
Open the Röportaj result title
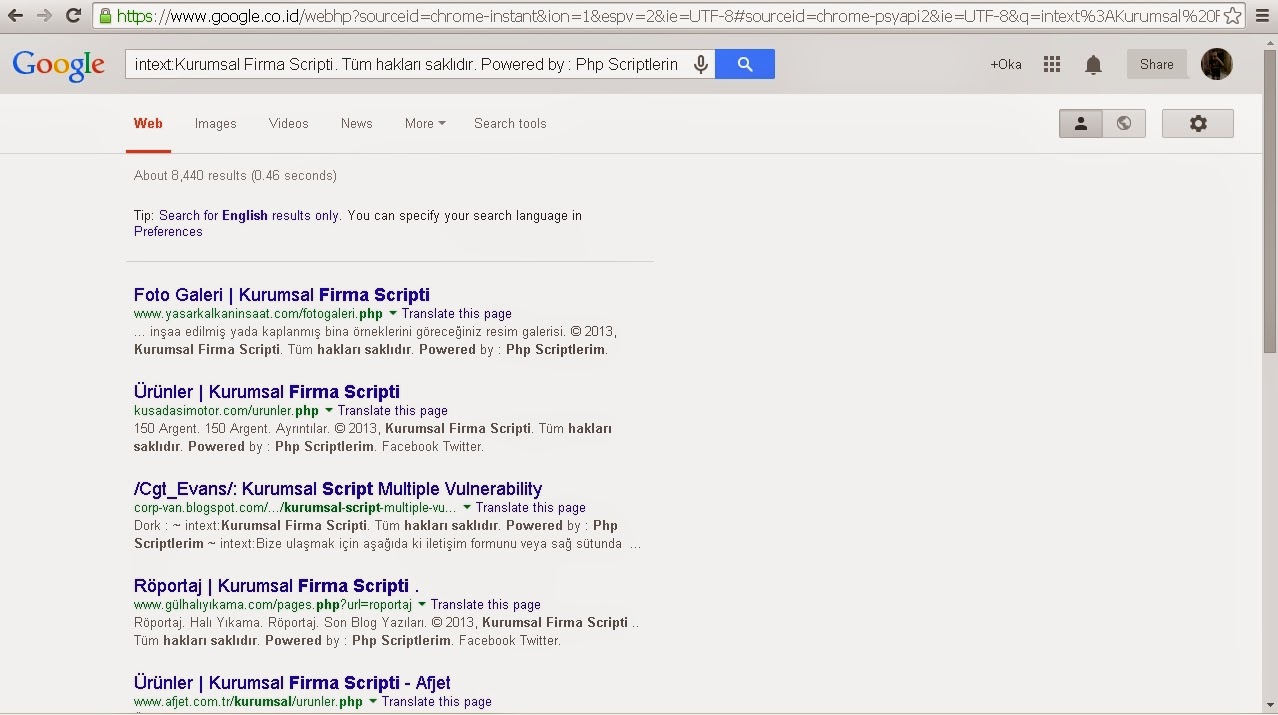[276, 586]
